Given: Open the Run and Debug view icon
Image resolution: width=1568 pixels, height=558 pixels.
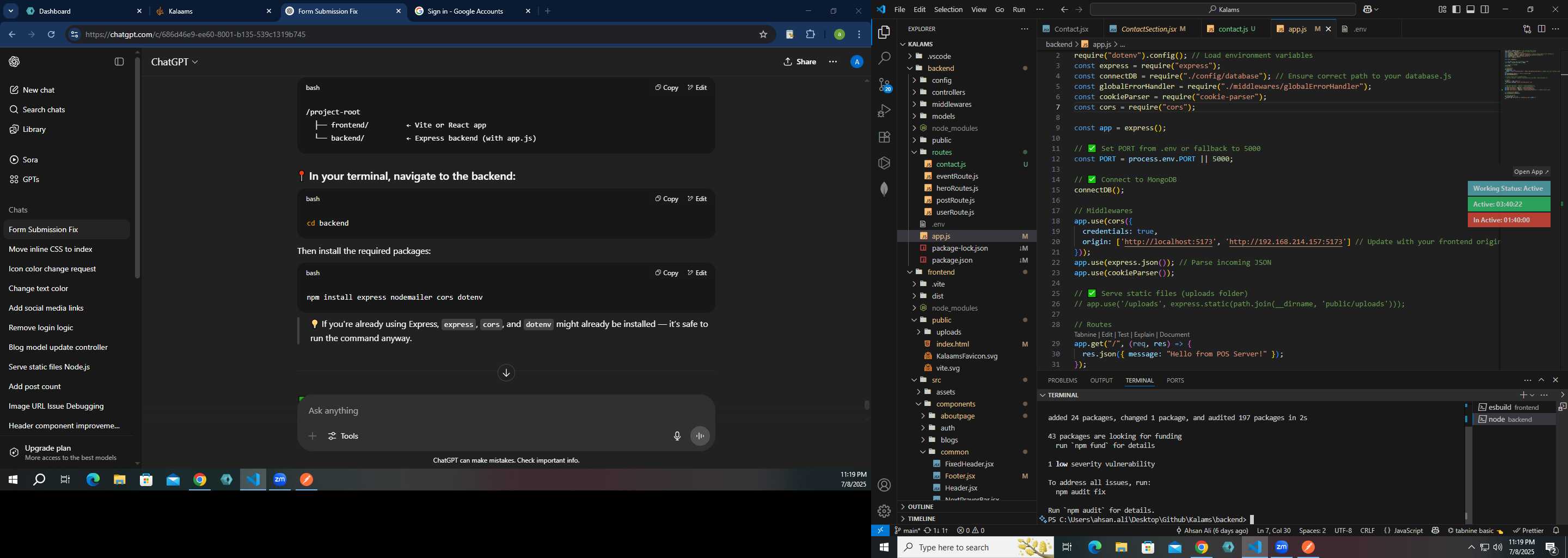Looking at the screenshot, I should 884,111.
